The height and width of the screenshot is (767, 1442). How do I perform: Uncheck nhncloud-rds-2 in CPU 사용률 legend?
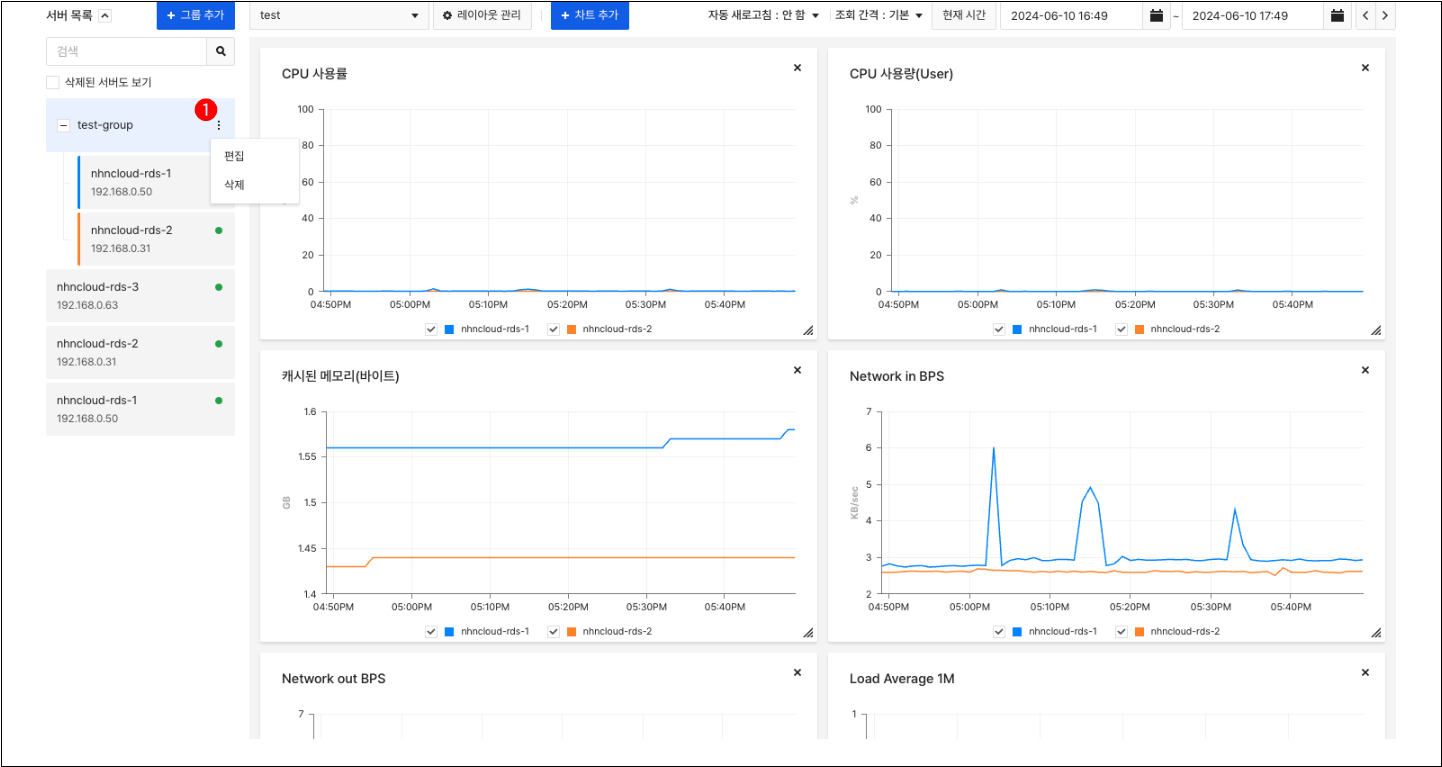pos(553,329)
